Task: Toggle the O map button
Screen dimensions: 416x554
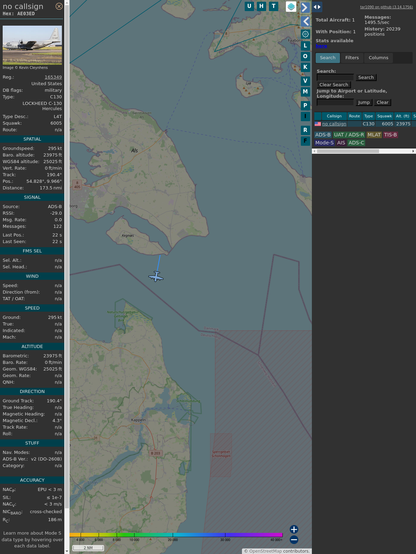Action: tap(305, 56)
